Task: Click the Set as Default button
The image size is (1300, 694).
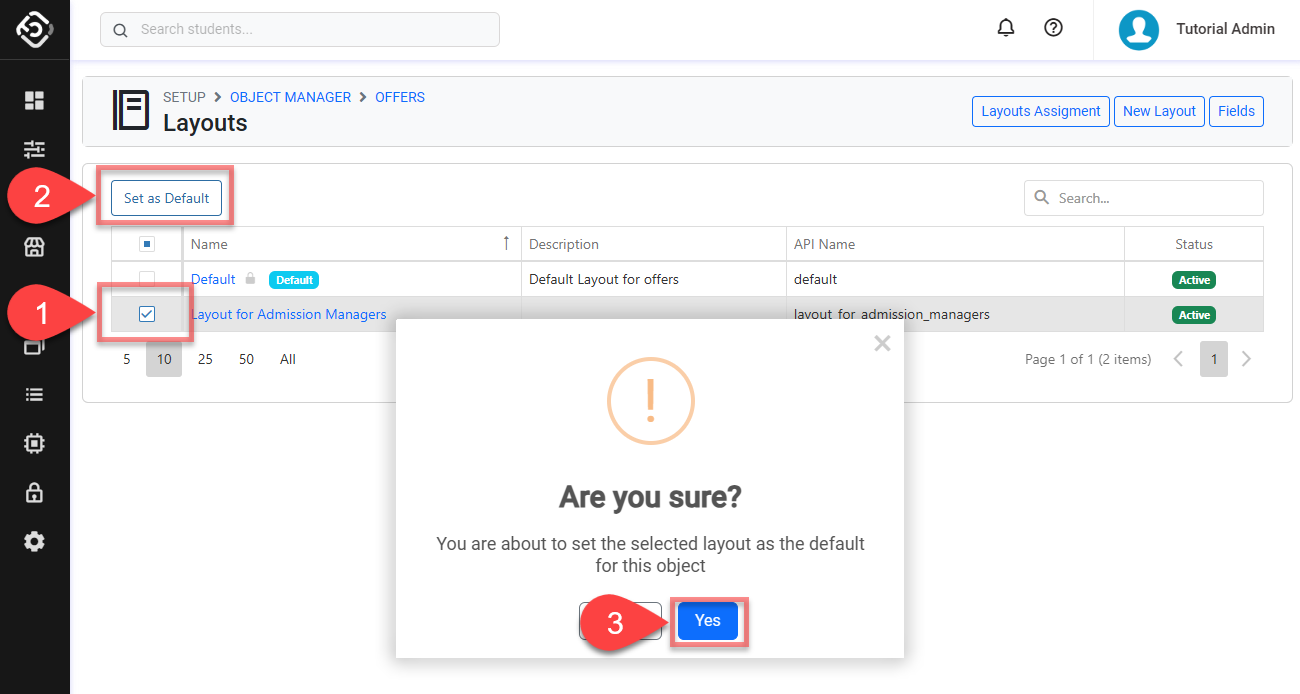Action: tap(166, 198)
